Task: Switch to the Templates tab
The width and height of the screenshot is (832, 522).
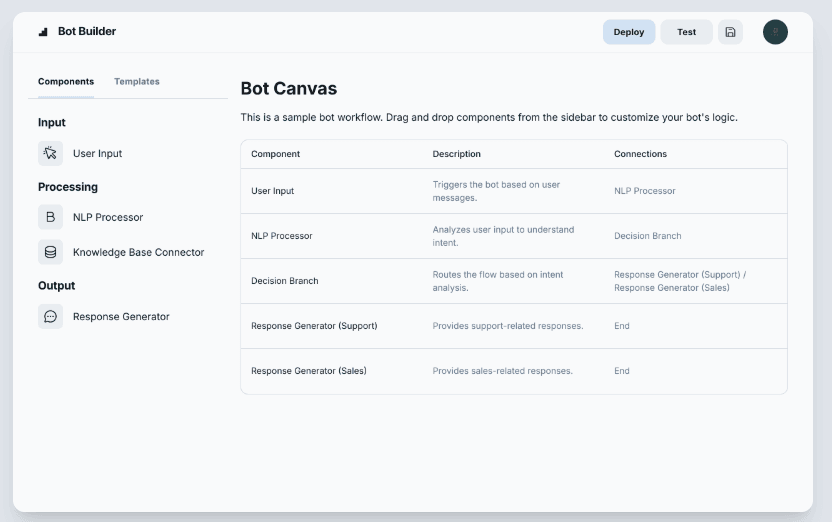Action: (137, 82)
